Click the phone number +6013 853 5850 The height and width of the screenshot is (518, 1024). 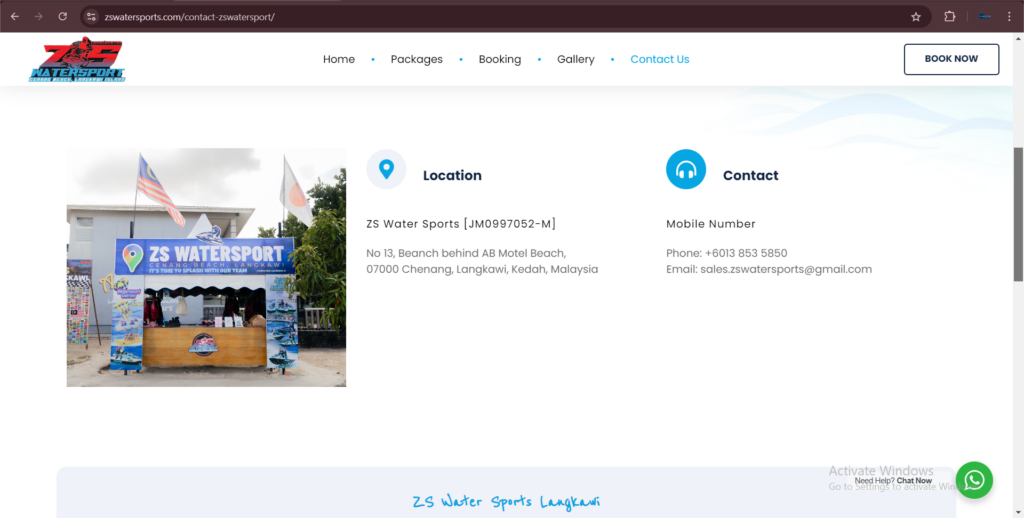pyautogui.click(x=746, y=253)
